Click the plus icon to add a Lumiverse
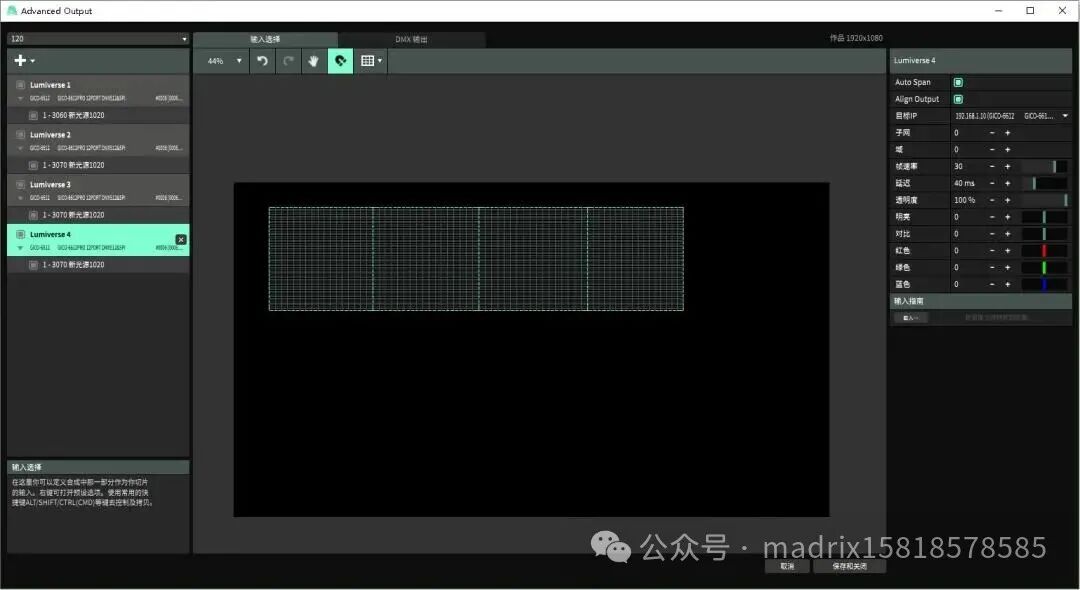The width and height of the screenshot is (1080, 590). click(x=18, y=60)
